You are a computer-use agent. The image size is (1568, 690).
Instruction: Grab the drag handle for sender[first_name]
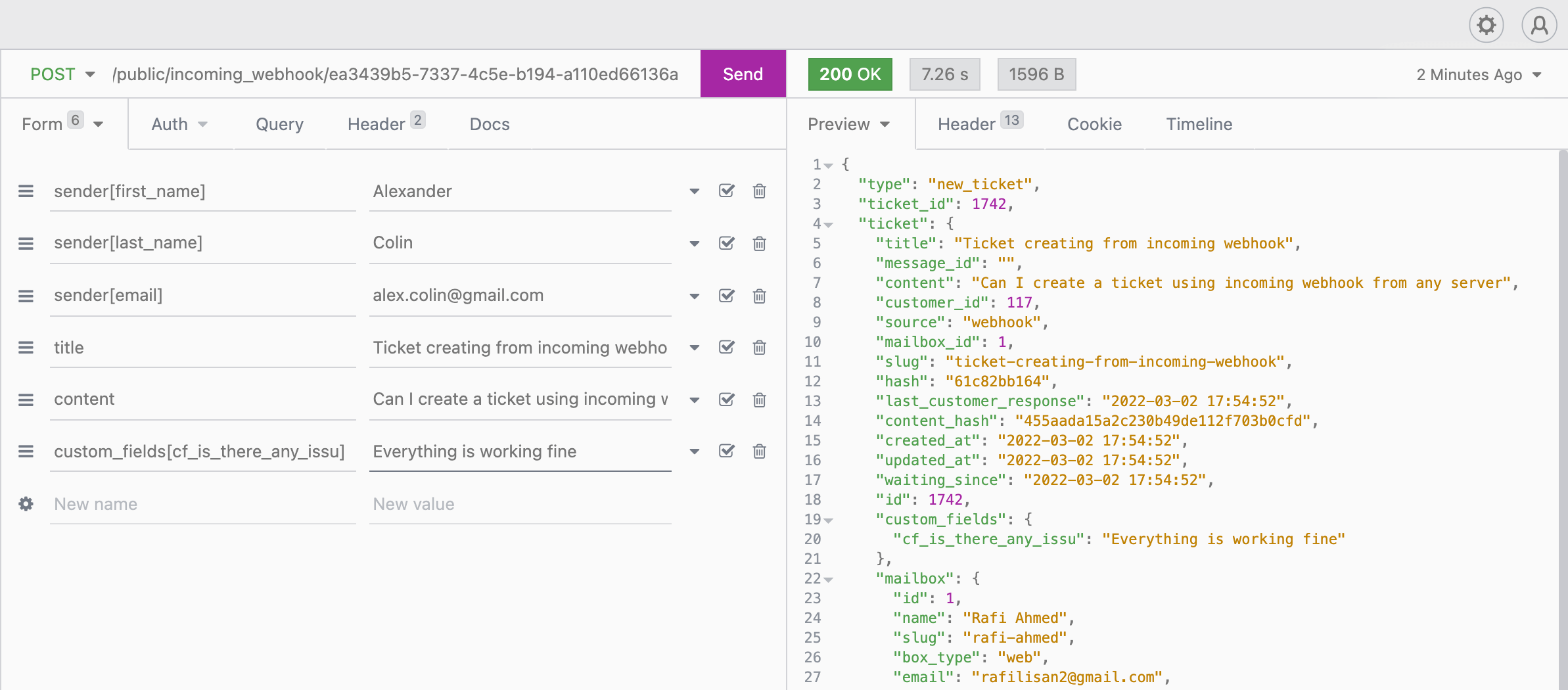tap(26, 191)
